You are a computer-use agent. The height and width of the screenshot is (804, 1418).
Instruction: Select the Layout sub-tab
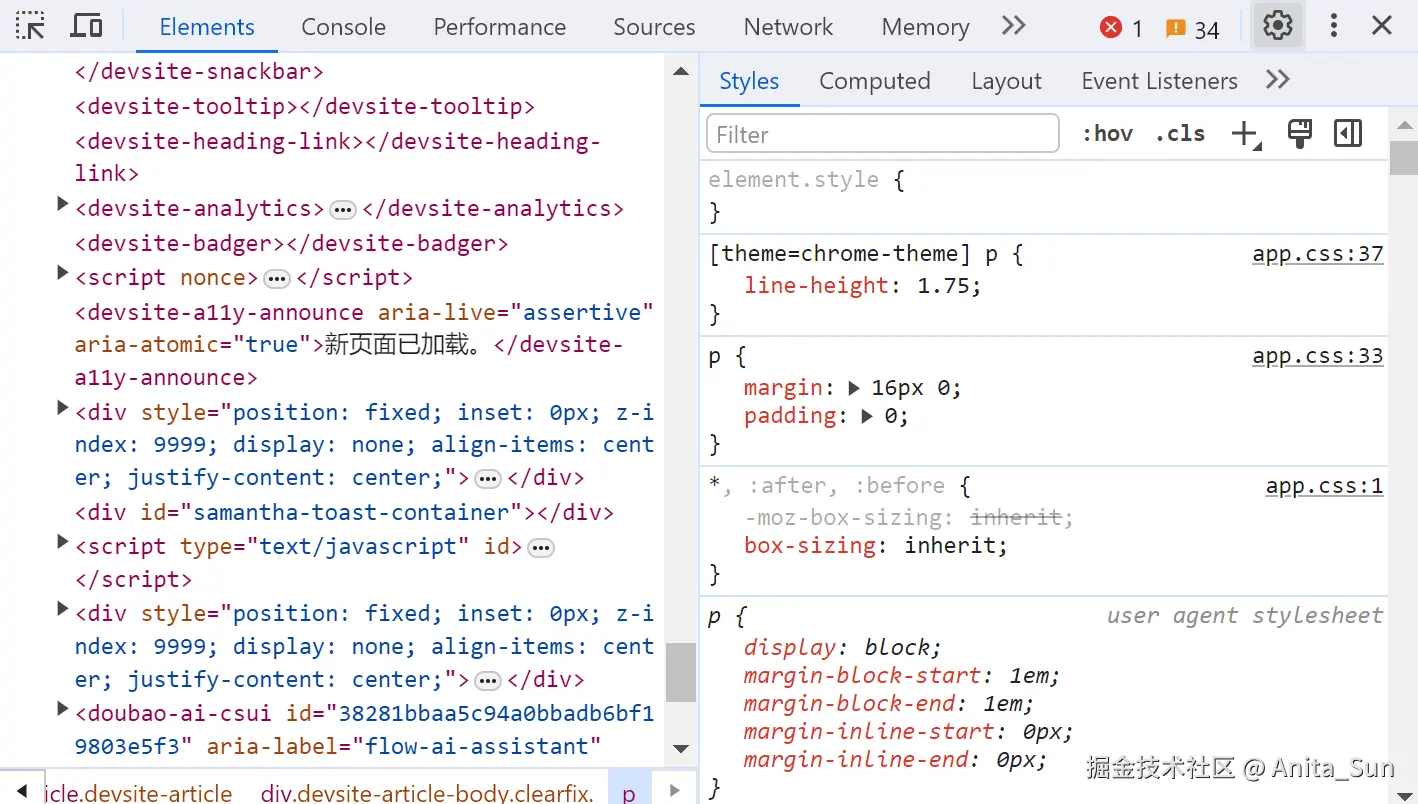pos(1006,81)
